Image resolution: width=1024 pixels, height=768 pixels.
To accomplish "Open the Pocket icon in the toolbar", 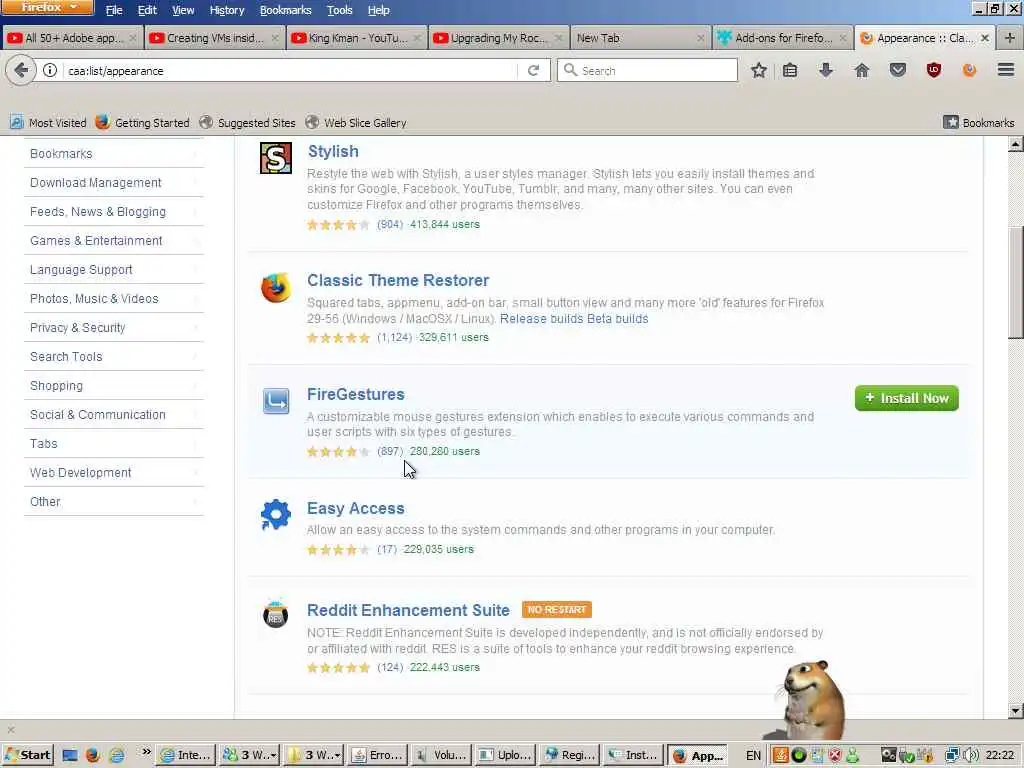I will pos(898,71).
